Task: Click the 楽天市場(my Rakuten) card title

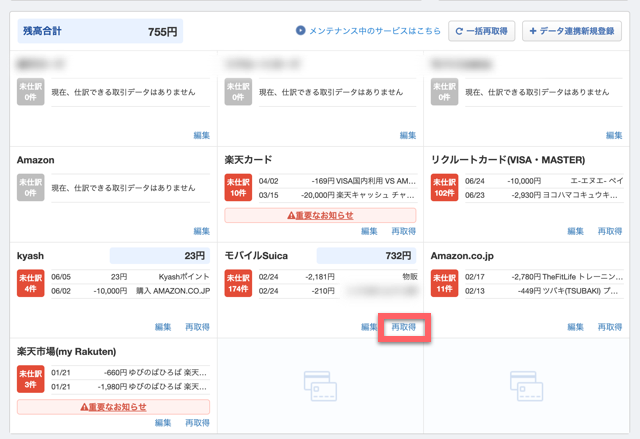Action: (67, 352)
